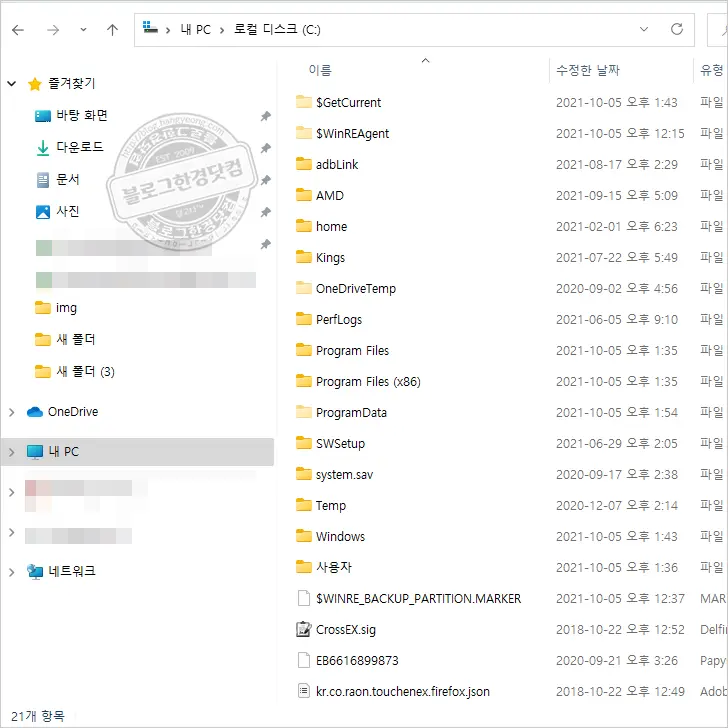The image size is (728, 728).
Task: Select the Program Files (x86) folder
Action: 358,382
